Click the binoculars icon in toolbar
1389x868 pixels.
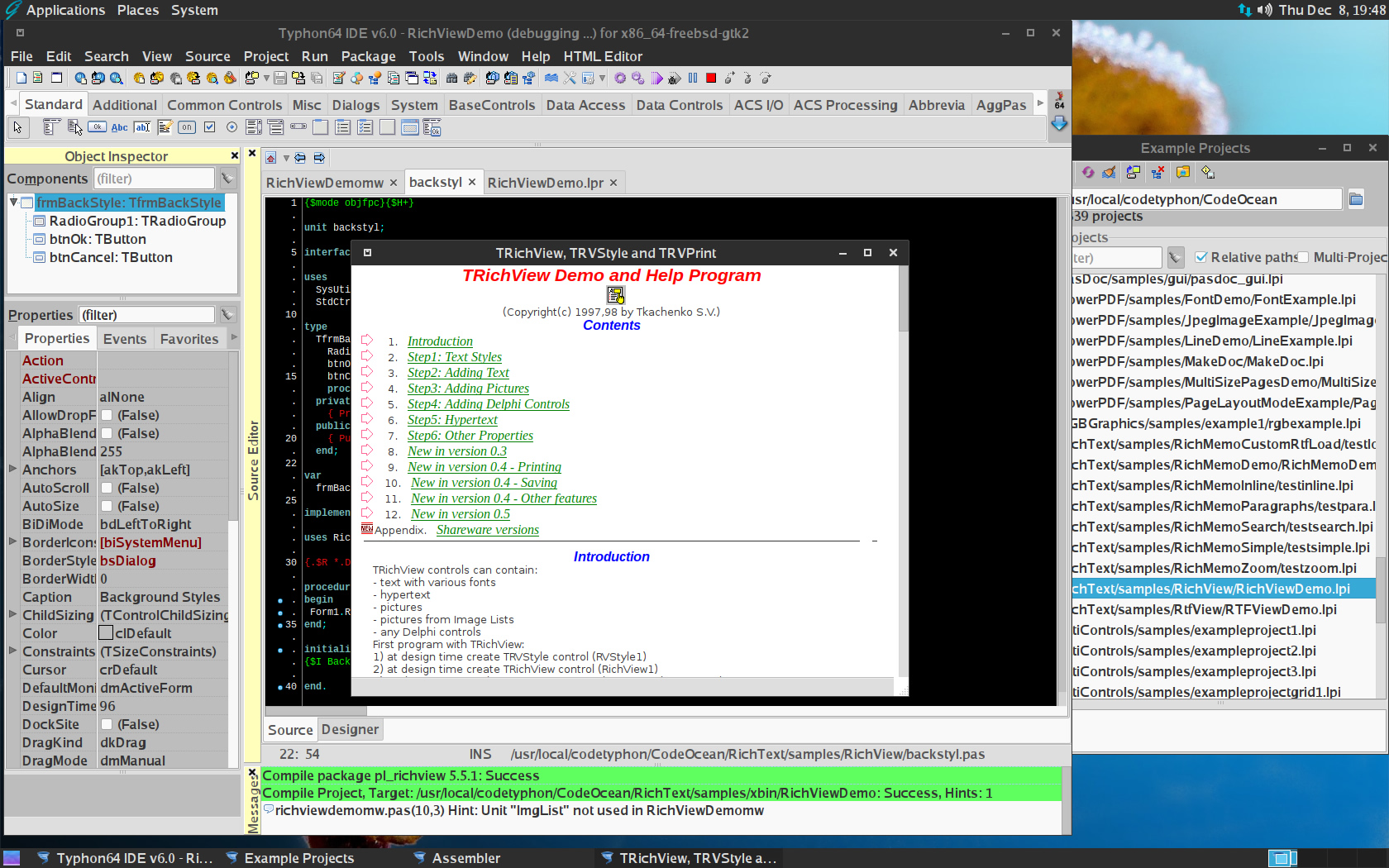pyautogui.click(x=451, y=78)
